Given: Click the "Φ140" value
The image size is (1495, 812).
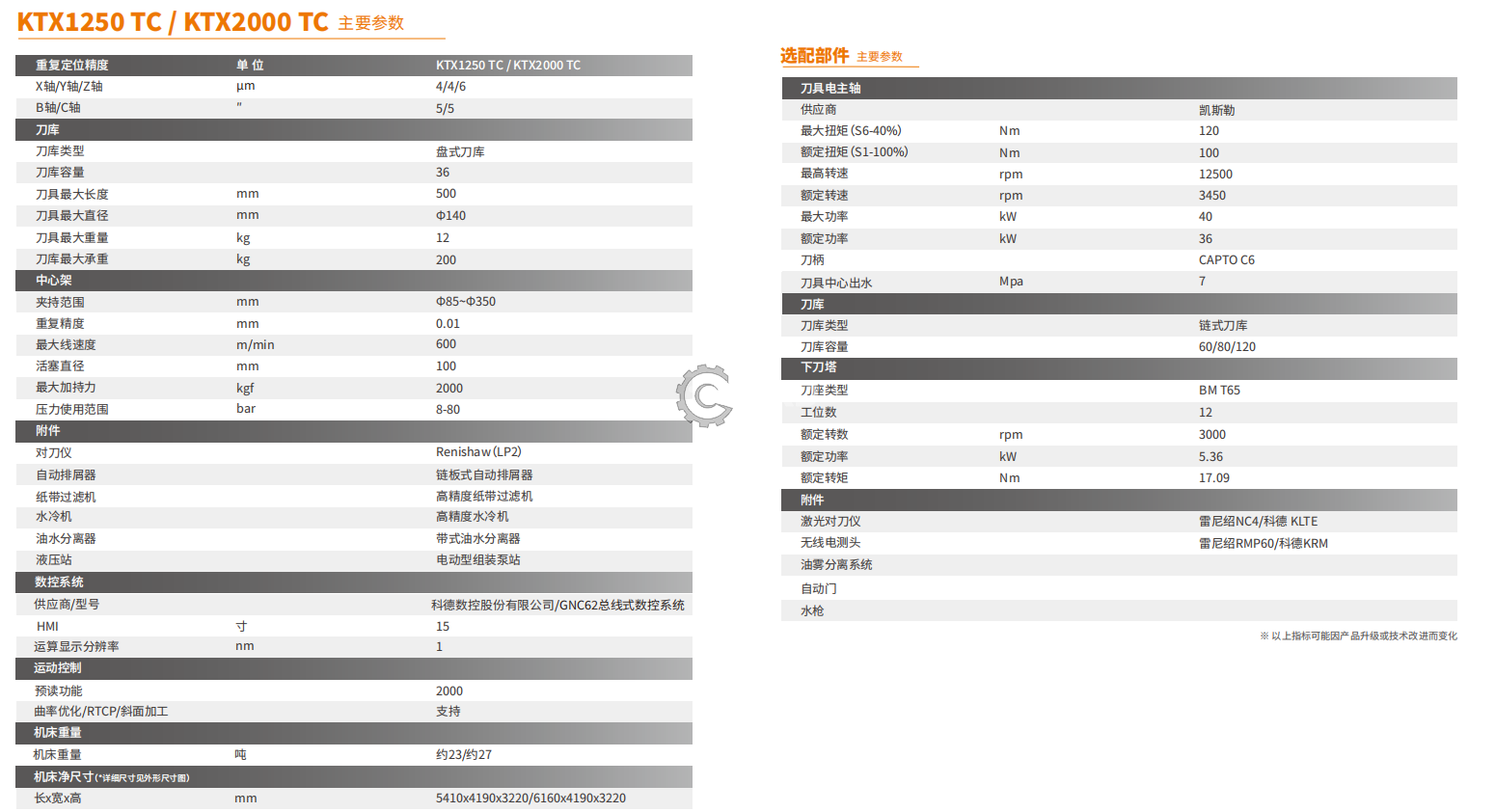Looking at the screenshot, I should coord(450,215).
